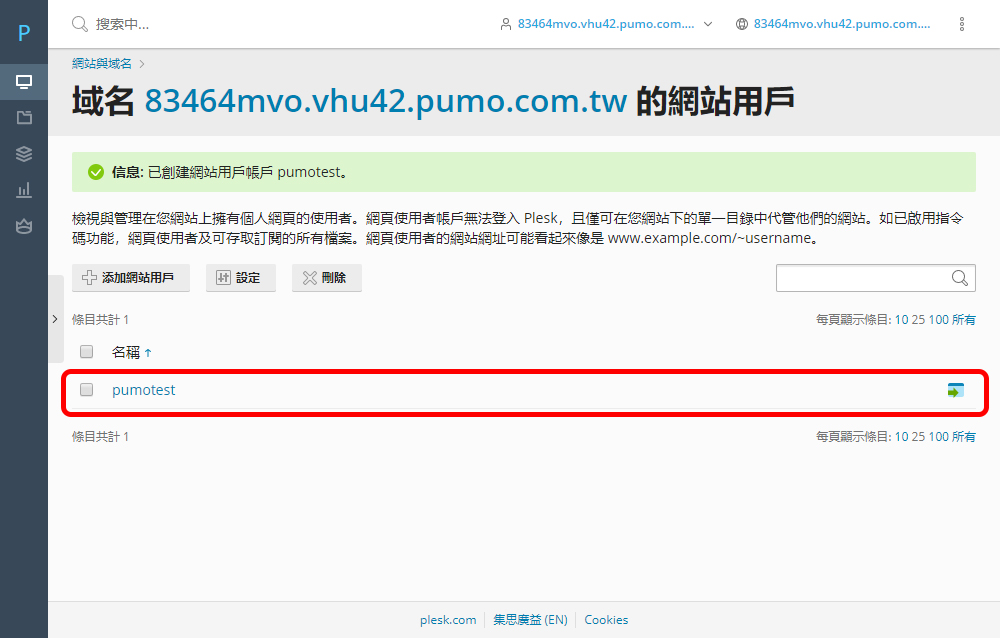The image size is (1000, 638).
Task: Open the Files folder sidebar icon
Action: point(24,117)
